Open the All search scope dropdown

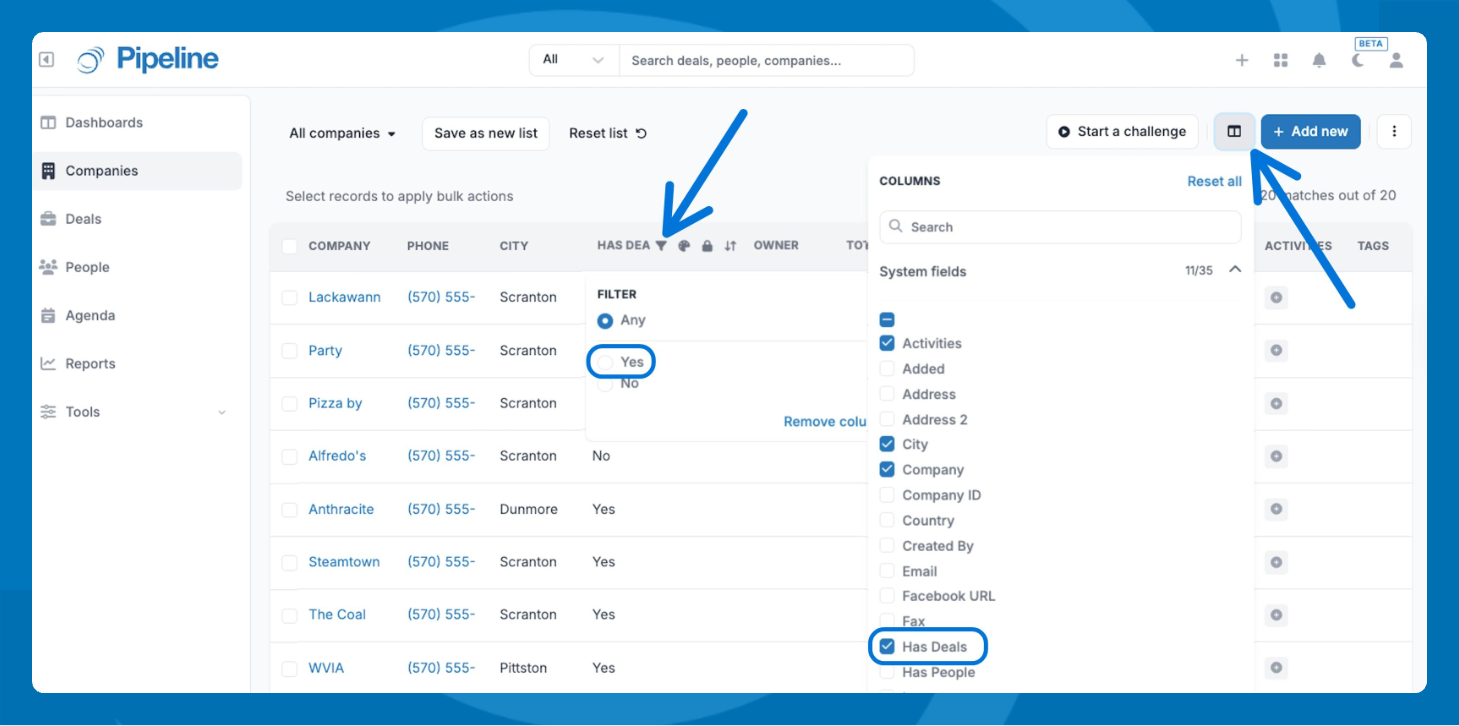[574, 60]
